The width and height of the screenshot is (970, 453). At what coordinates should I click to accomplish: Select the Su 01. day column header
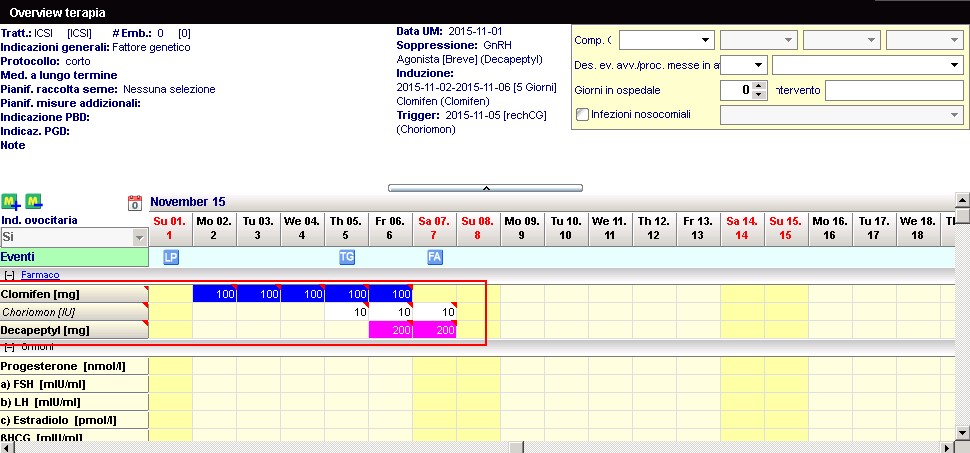coord(170,228)
